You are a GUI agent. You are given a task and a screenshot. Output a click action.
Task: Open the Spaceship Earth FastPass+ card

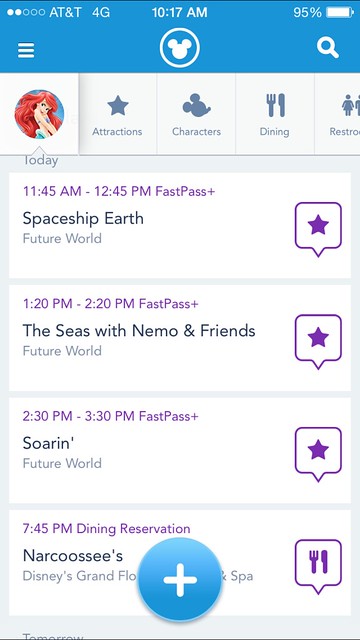pyautogui.click(x=180, y=225)
